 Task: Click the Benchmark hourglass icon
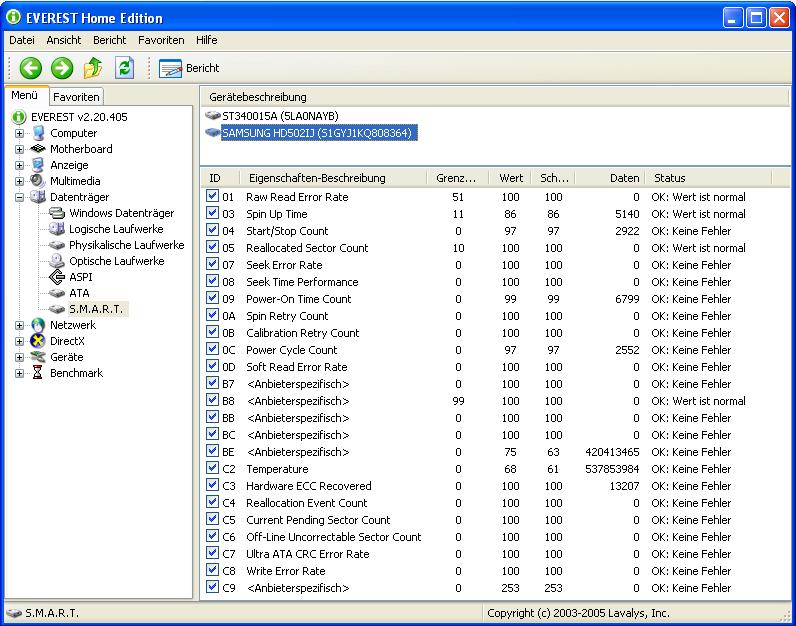pos(38,373)
